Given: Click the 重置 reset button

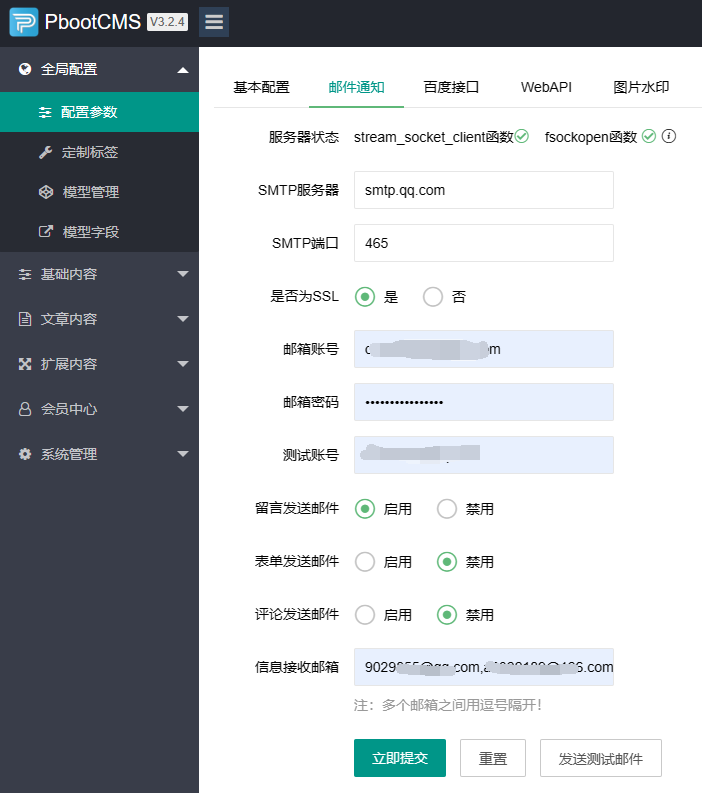Looking at the screenshot, I should tap(493, 758).
